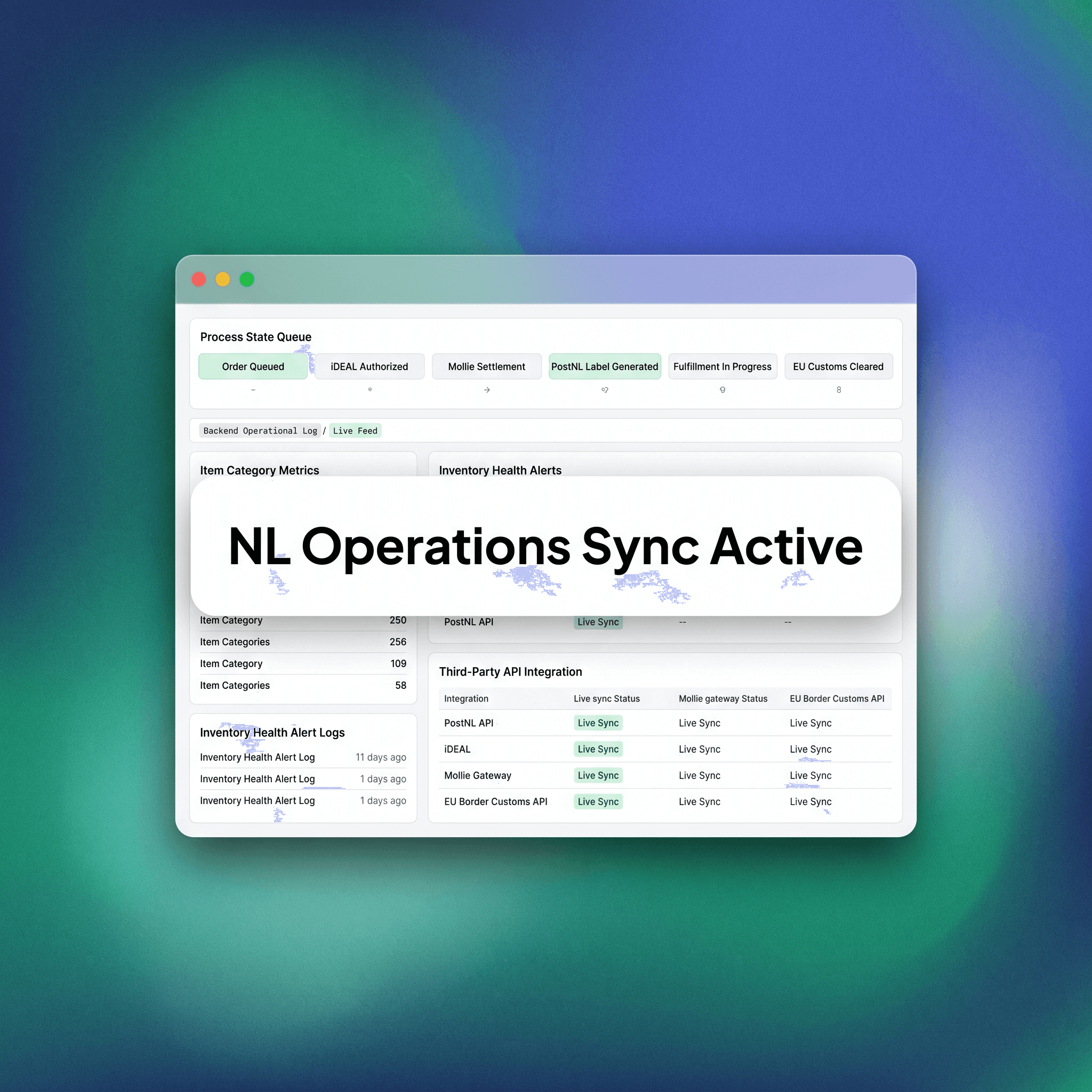The image size is (1092, 1092).
Task: Select the Item Category row showing 109
Action: click(x=303, y=663)
